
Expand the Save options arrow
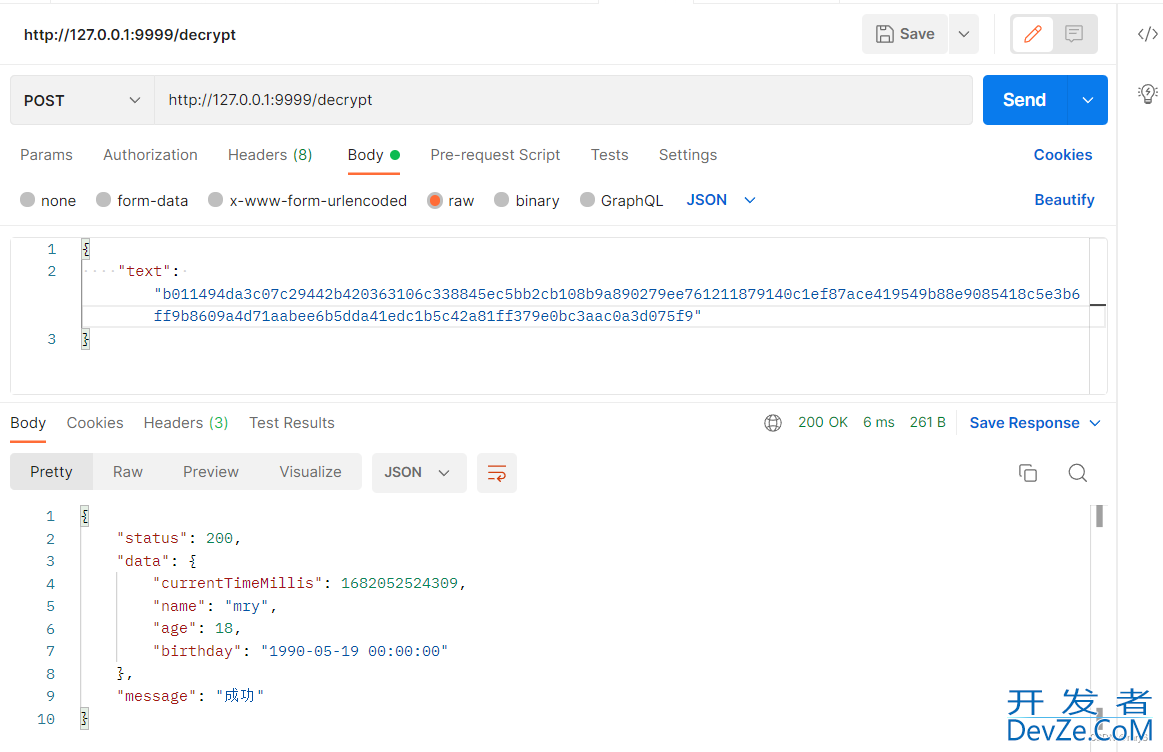[x=963, y=34]
